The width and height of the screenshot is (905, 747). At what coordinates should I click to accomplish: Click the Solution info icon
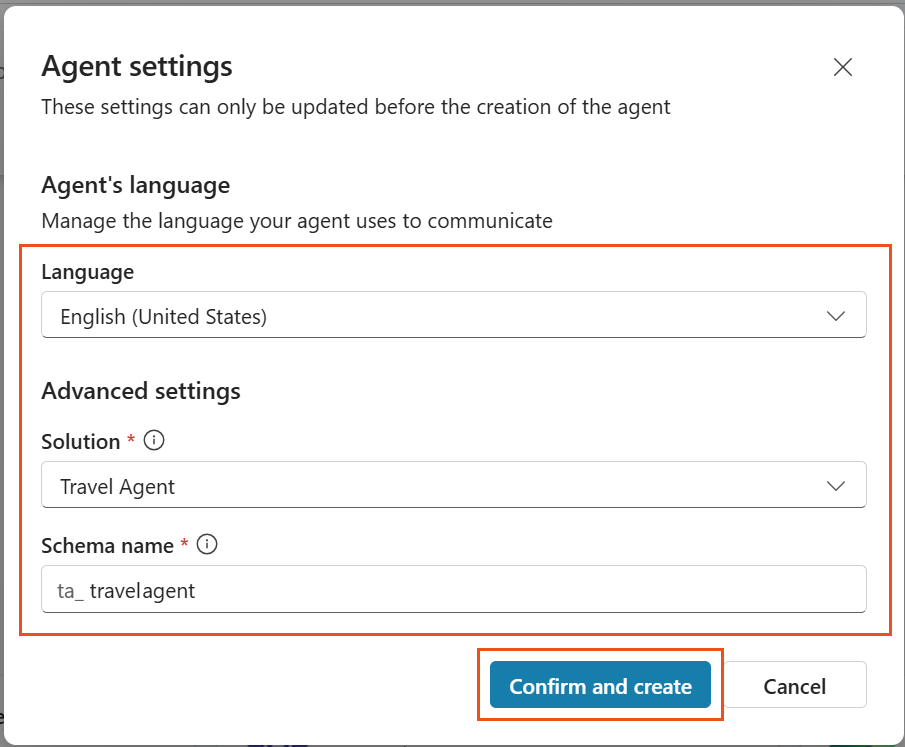tap(155, 440)
